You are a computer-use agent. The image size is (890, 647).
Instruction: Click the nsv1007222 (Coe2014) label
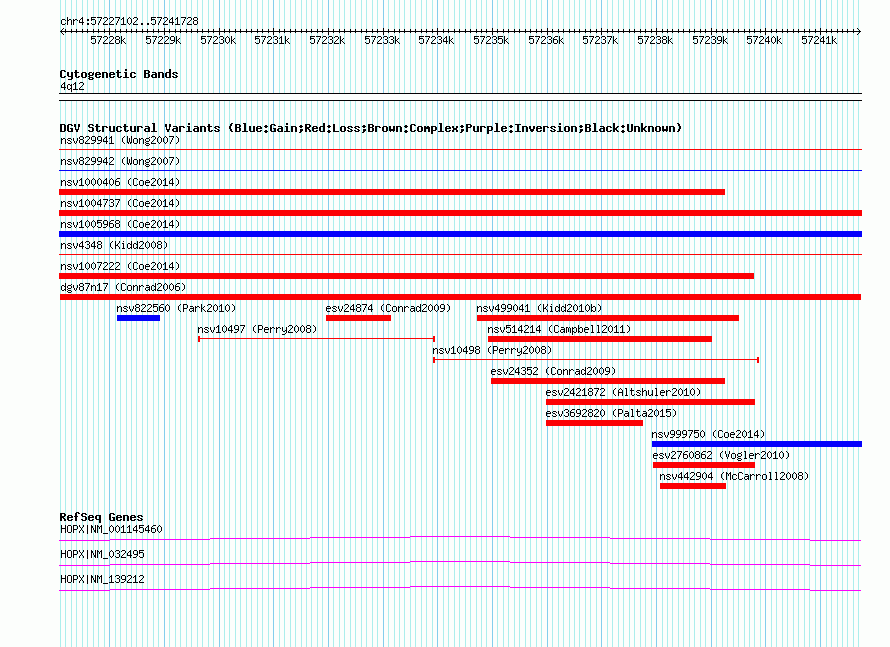coord(120,266)
